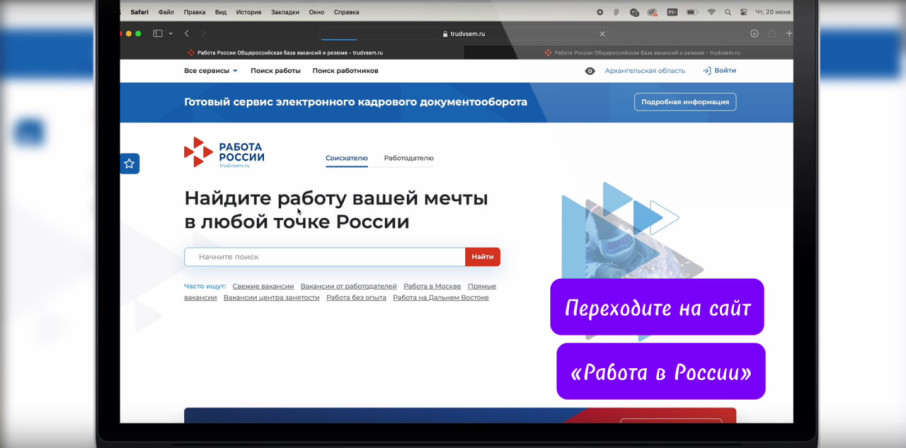Click the Вакансии центра занятости link
This screenshot has width=906, height=448.
[x=272, y=298]
